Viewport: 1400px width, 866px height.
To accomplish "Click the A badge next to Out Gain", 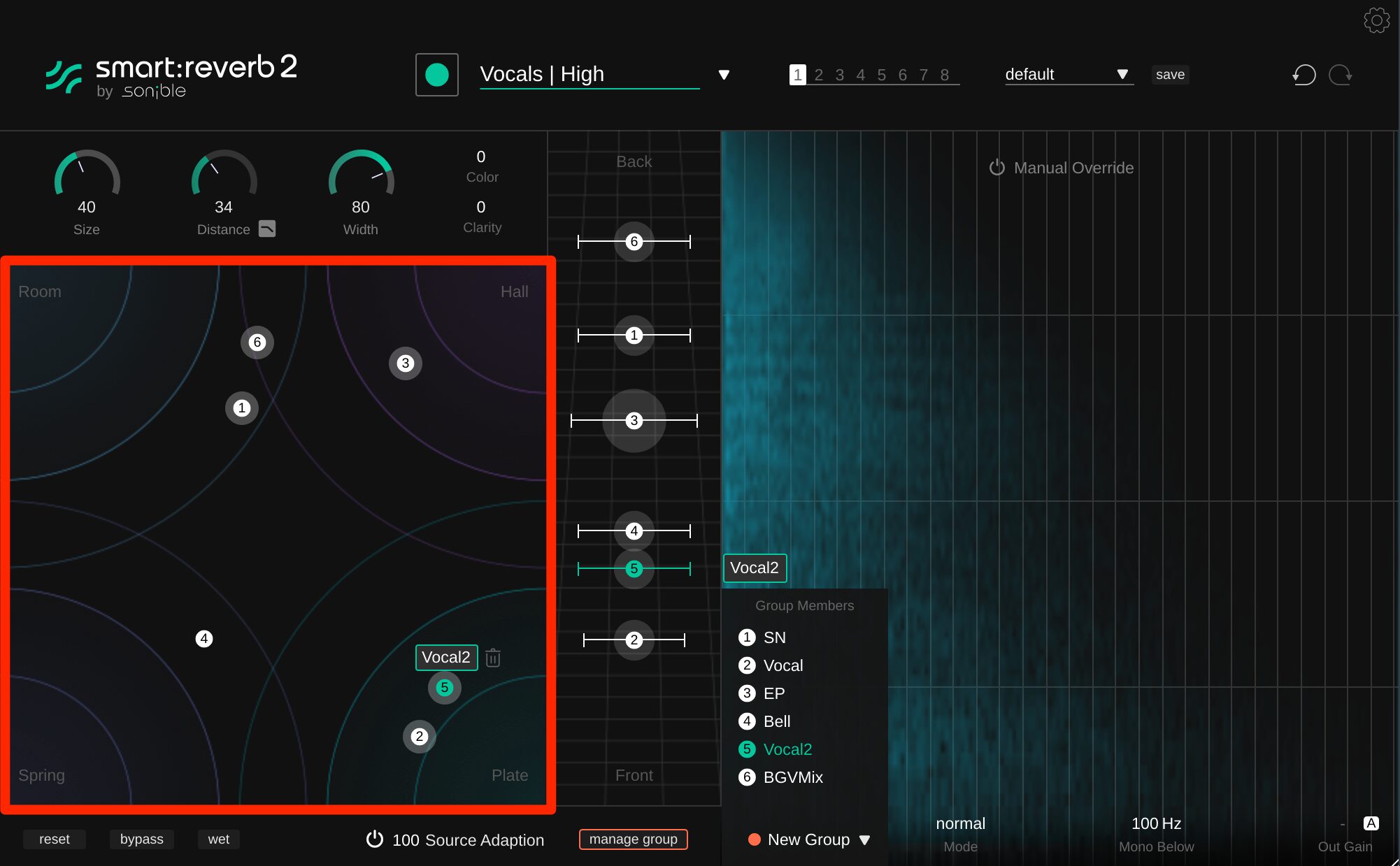I will point(1371,823).
